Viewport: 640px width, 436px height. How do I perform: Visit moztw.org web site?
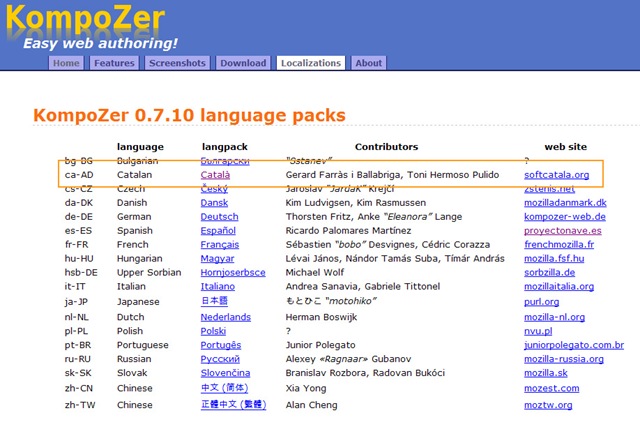pyautogui.click(x=548, y=405)
